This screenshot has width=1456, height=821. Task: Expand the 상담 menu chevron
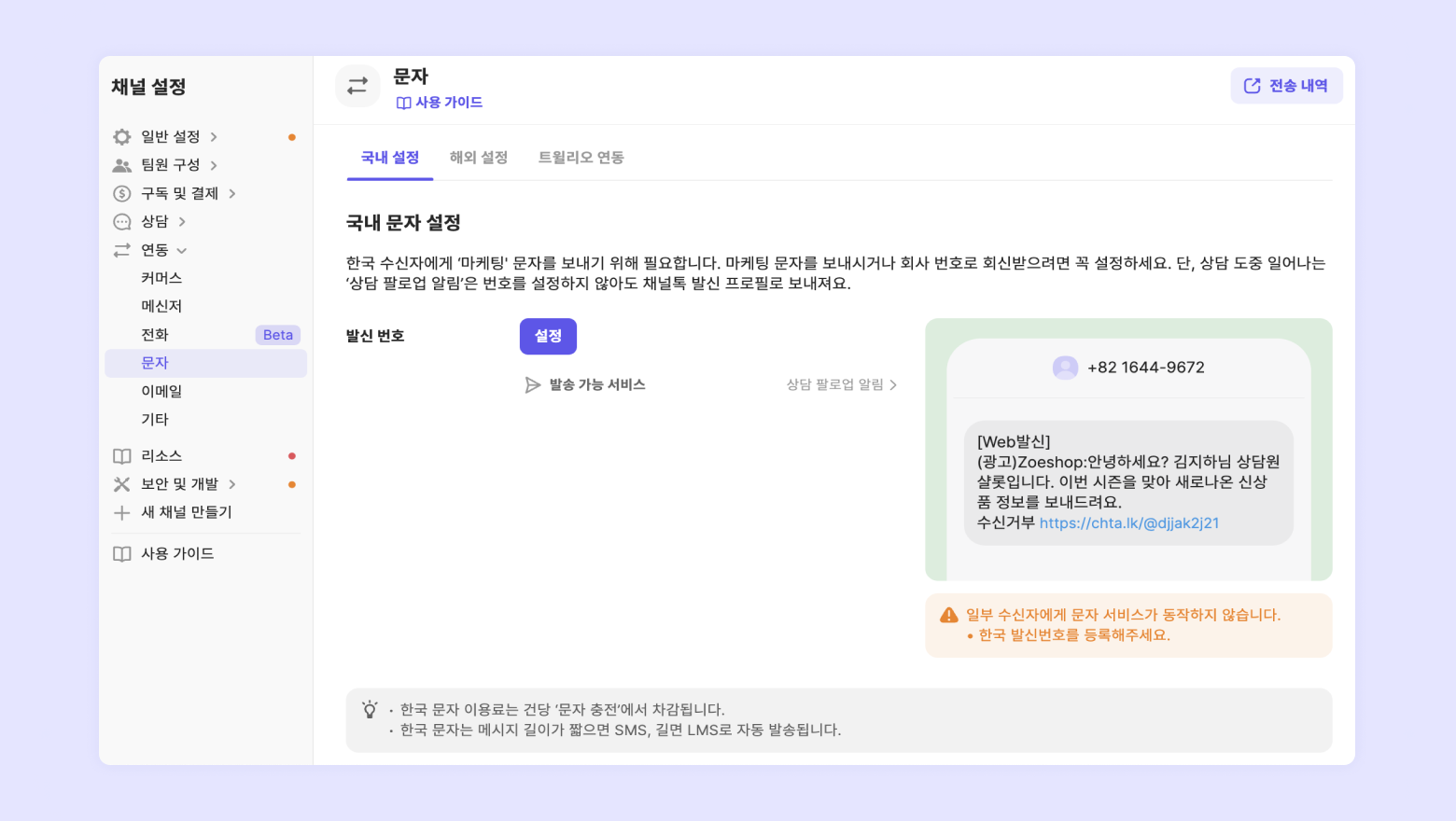pos(182,222)
